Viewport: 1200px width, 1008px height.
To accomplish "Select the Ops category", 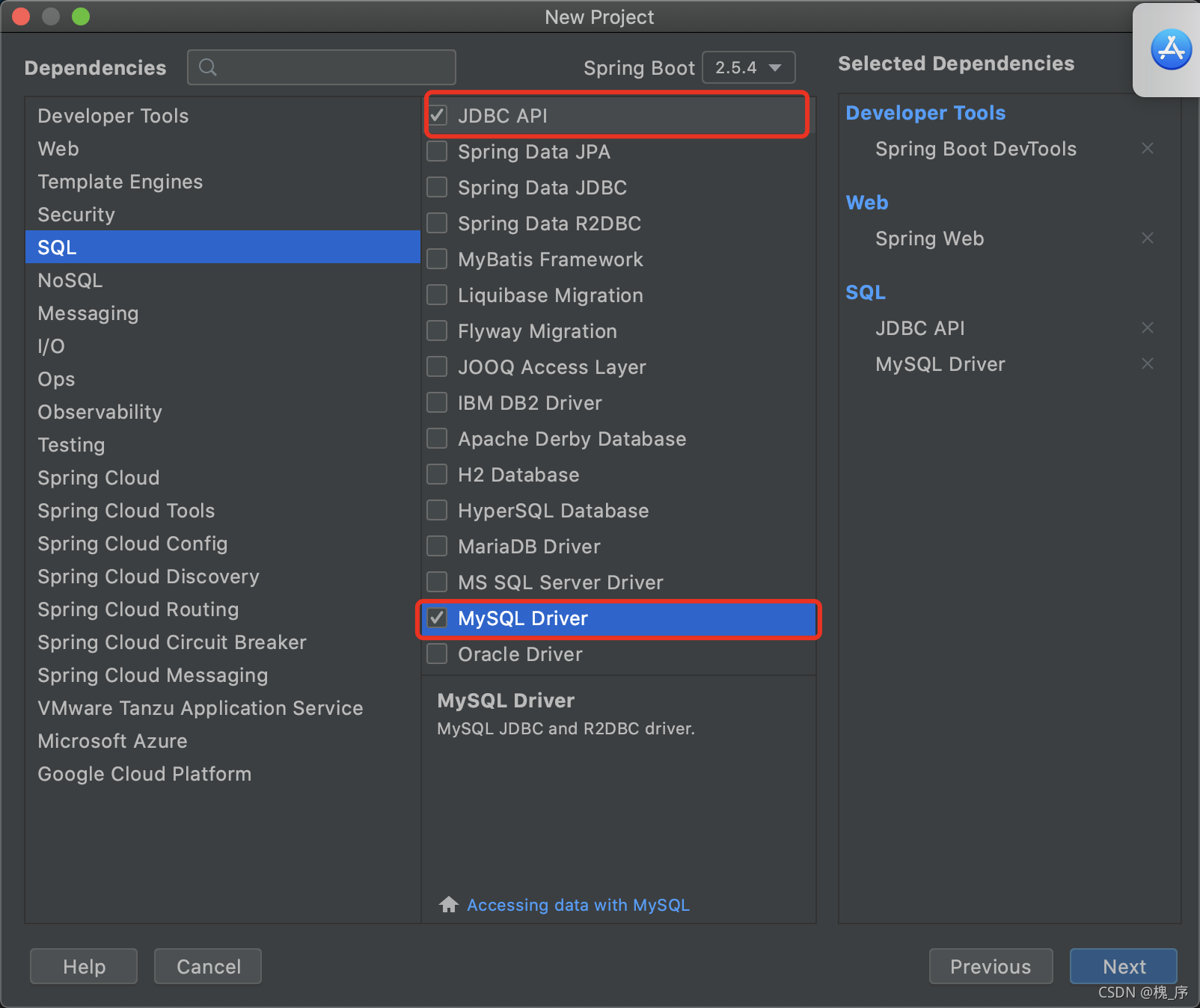I will coord(223,379).
